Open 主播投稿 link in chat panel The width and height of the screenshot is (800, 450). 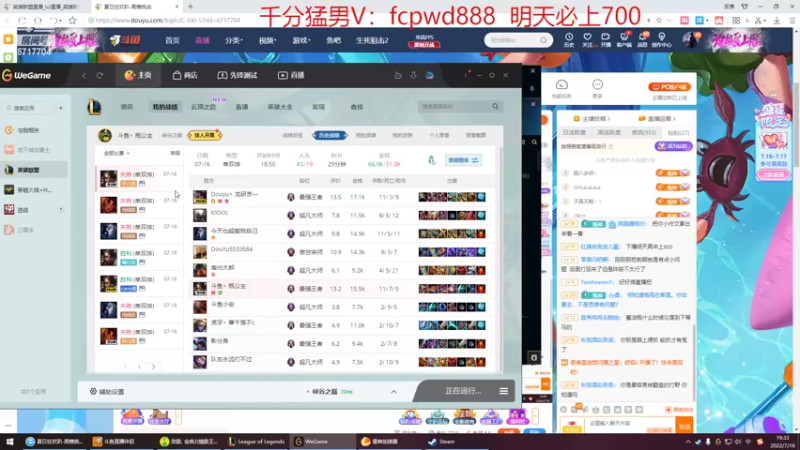coord(592,118)
